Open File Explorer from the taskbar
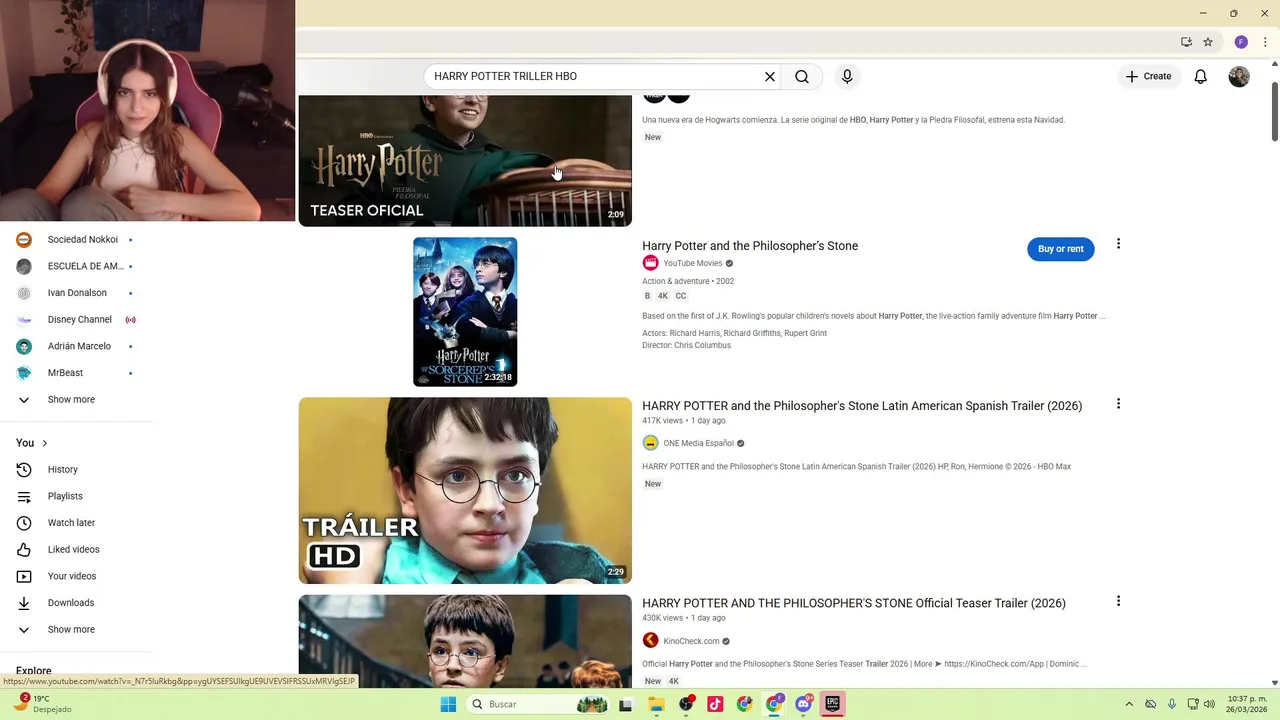The image size is (1280, 720). 656,704
